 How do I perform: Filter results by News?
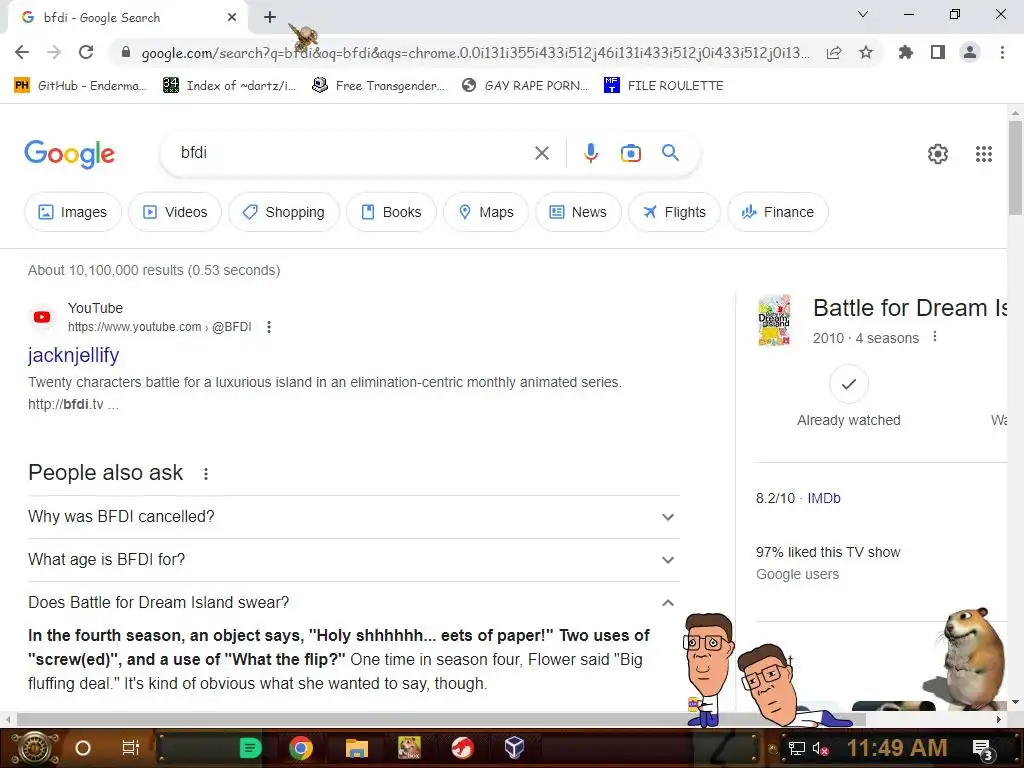pos(578,212)
